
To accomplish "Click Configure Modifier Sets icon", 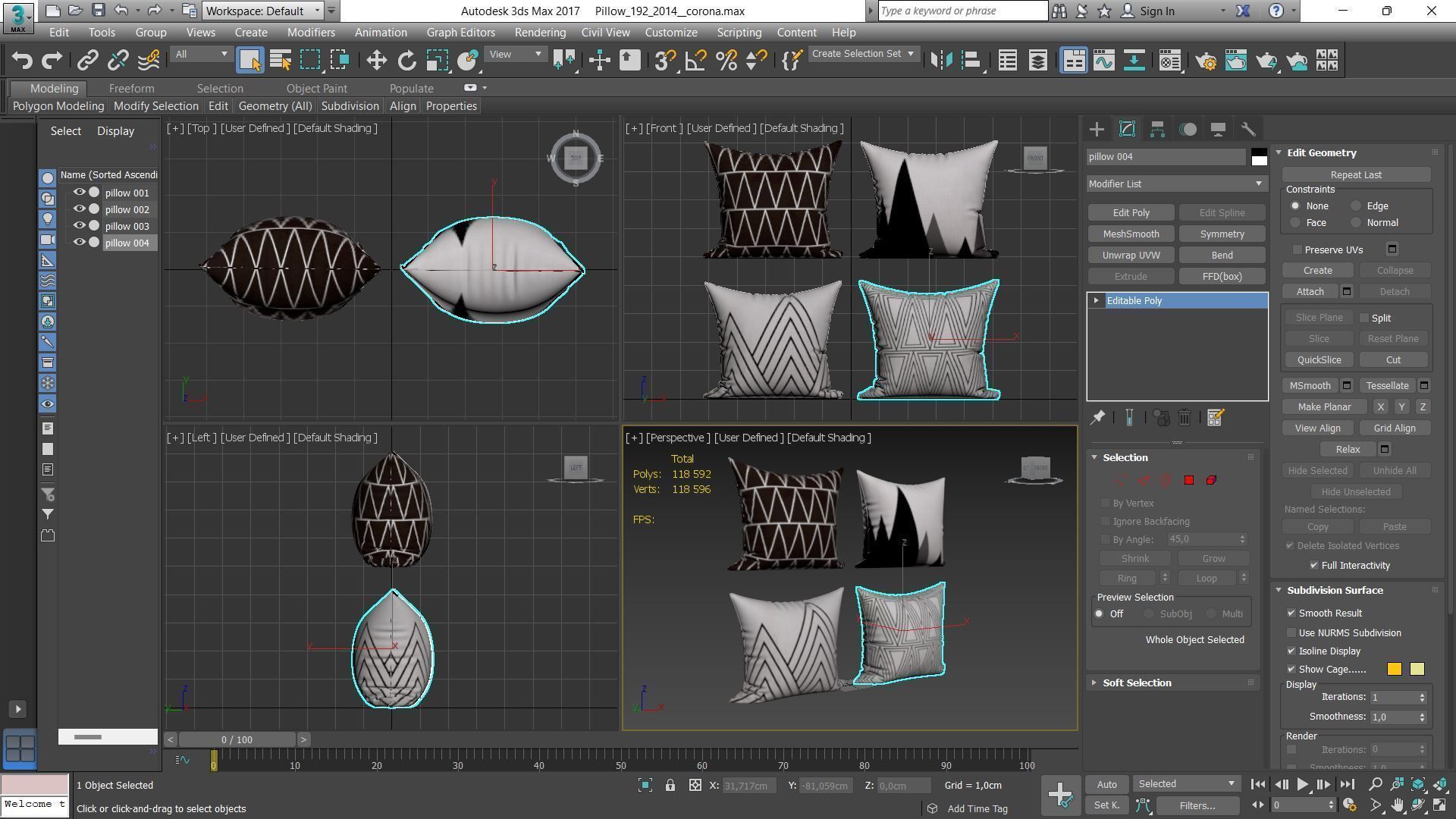I will 1215,417.
